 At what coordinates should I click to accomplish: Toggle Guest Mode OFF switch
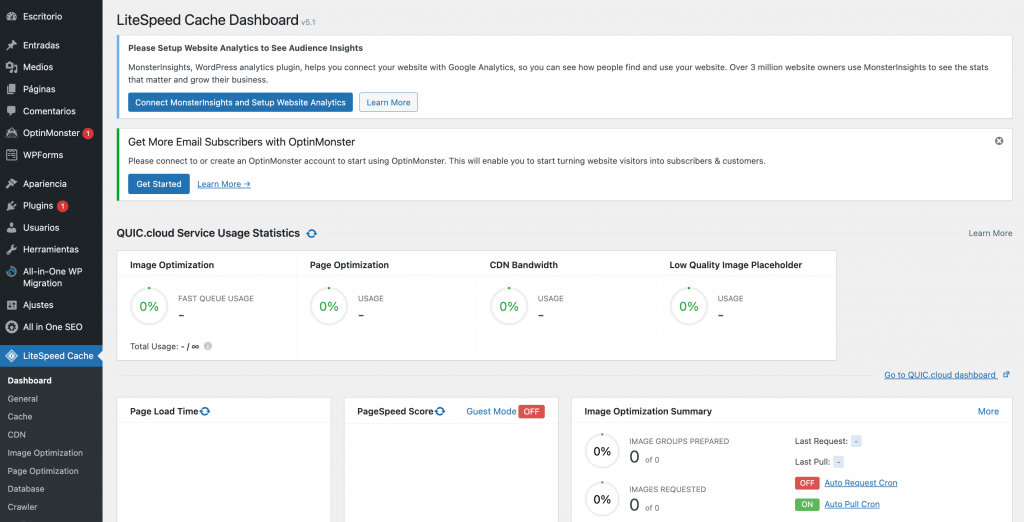(531, 411)
